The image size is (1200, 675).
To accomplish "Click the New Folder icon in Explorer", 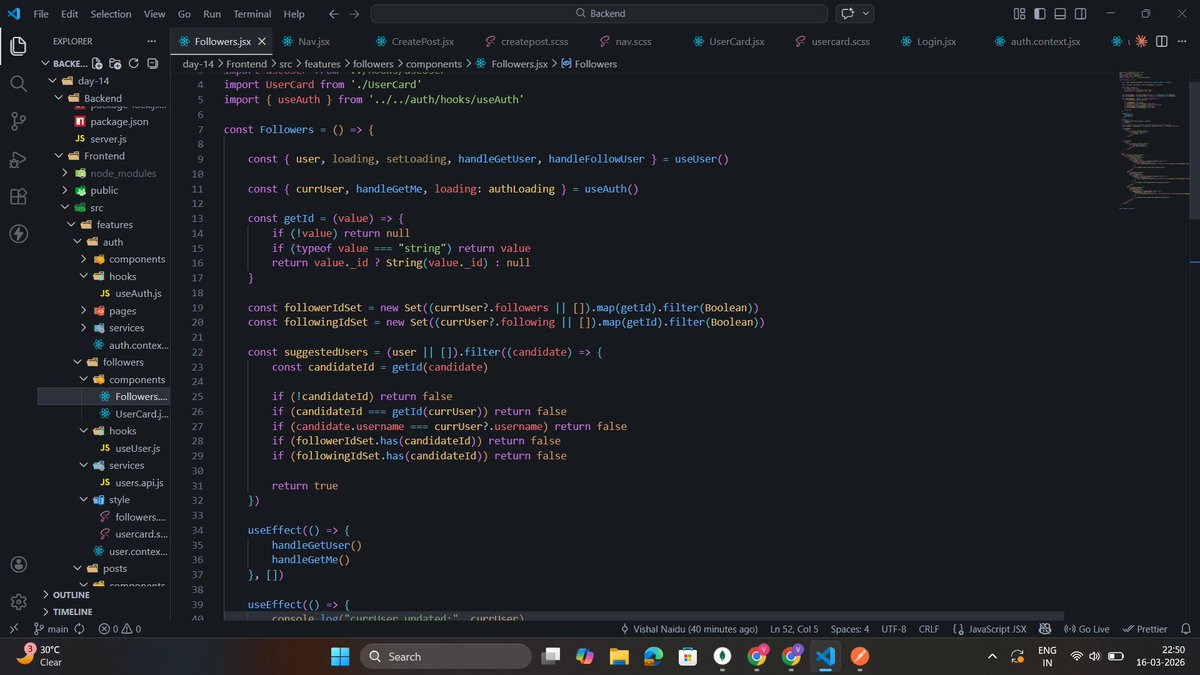I will 115,63.
